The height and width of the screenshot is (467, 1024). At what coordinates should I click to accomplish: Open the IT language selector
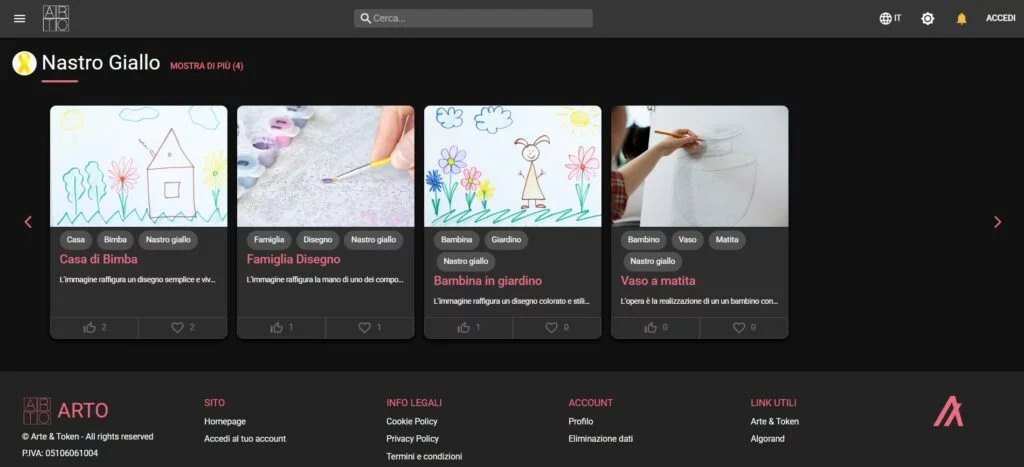[x=889, y=18]
